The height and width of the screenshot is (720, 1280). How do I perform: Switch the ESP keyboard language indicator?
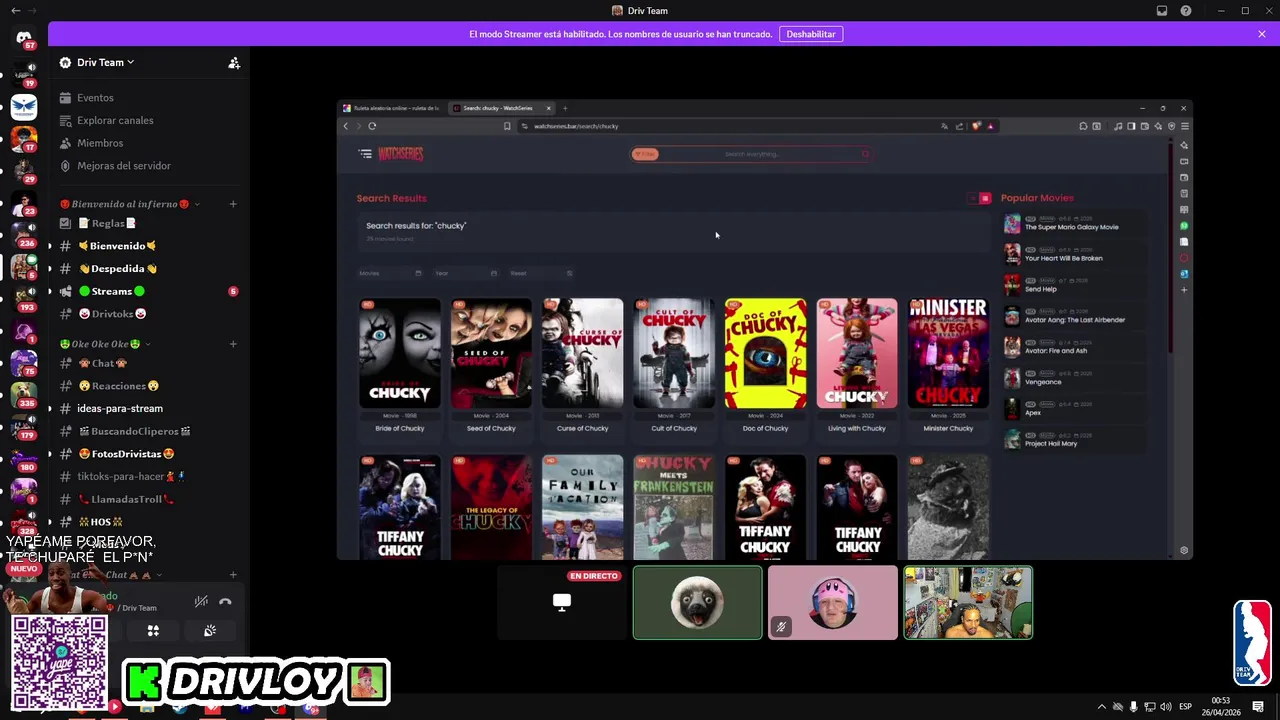coord(1186,707)
